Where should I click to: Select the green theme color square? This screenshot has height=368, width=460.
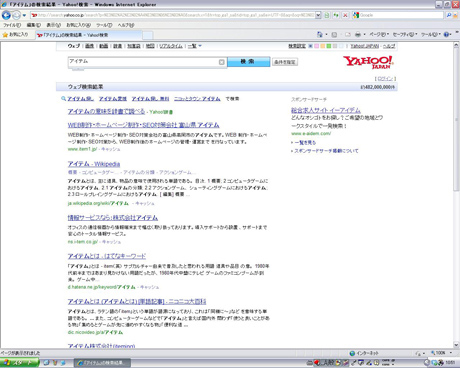(329, 46)
